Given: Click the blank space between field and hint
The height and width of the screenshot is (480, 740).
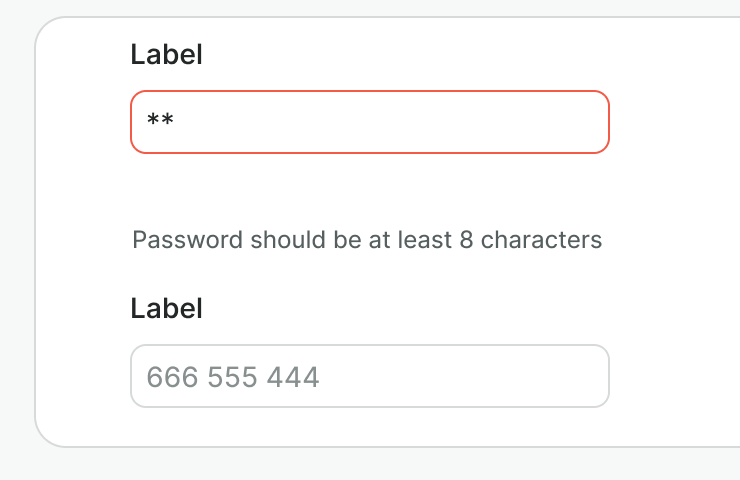Looking at the screenshot, I should [369, 190].
